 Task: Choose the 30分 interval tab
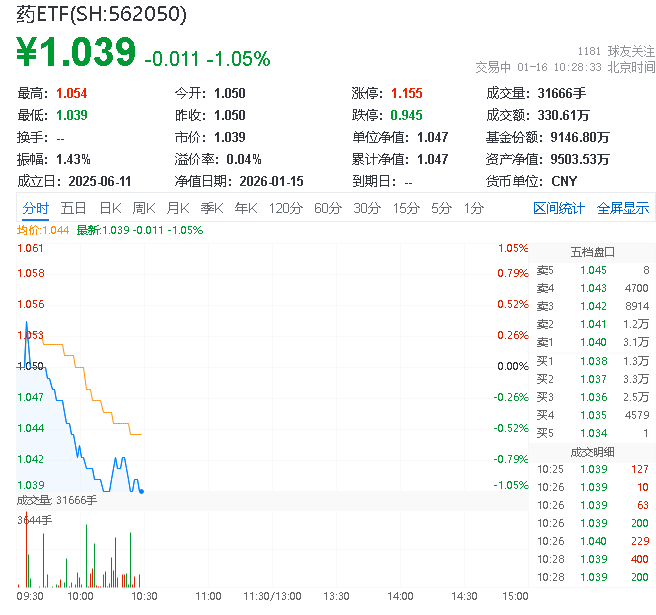coord(367,208)
